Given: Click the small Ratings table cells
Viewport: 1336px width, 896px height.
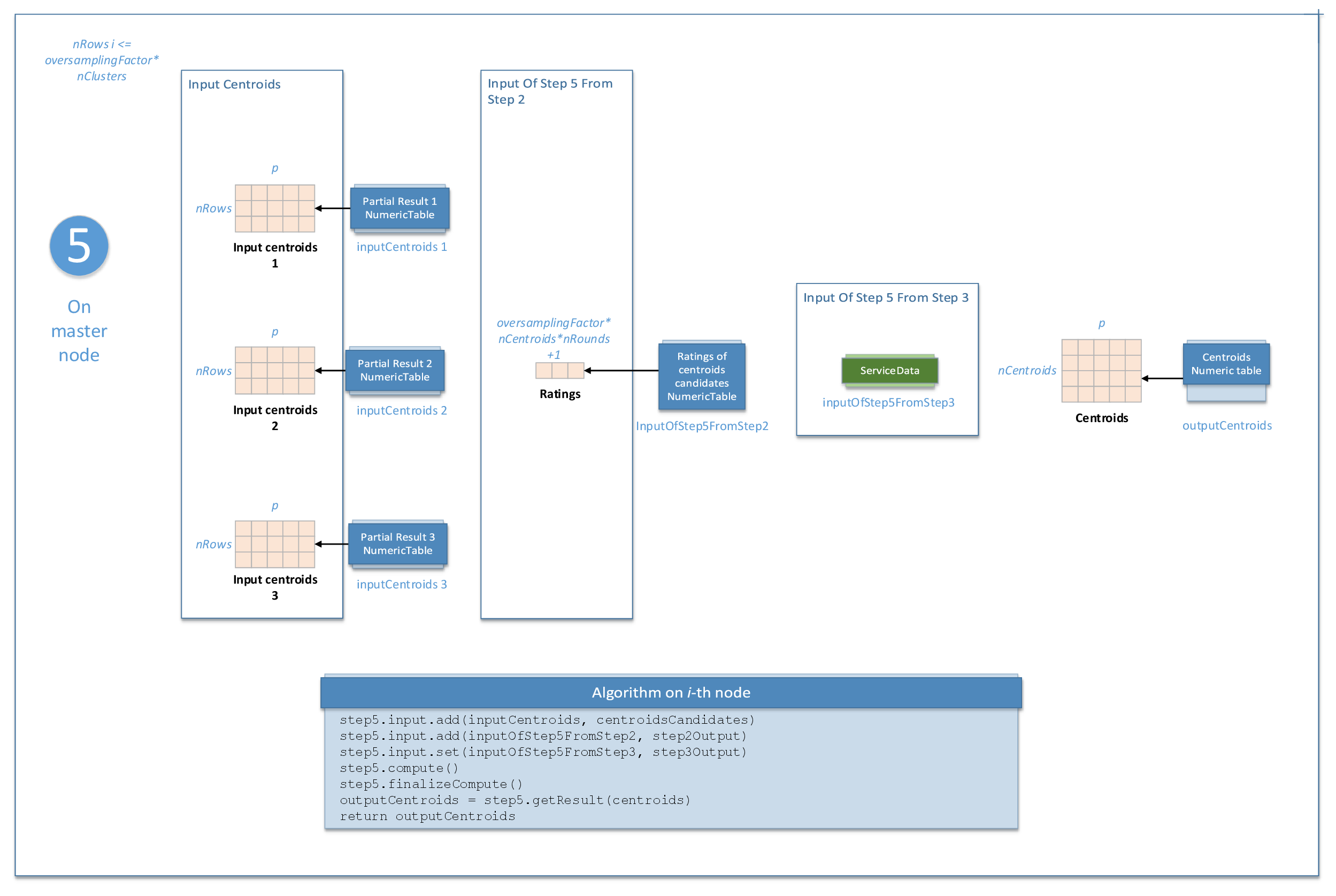Looking at the screenshot, I should point(559,370).
